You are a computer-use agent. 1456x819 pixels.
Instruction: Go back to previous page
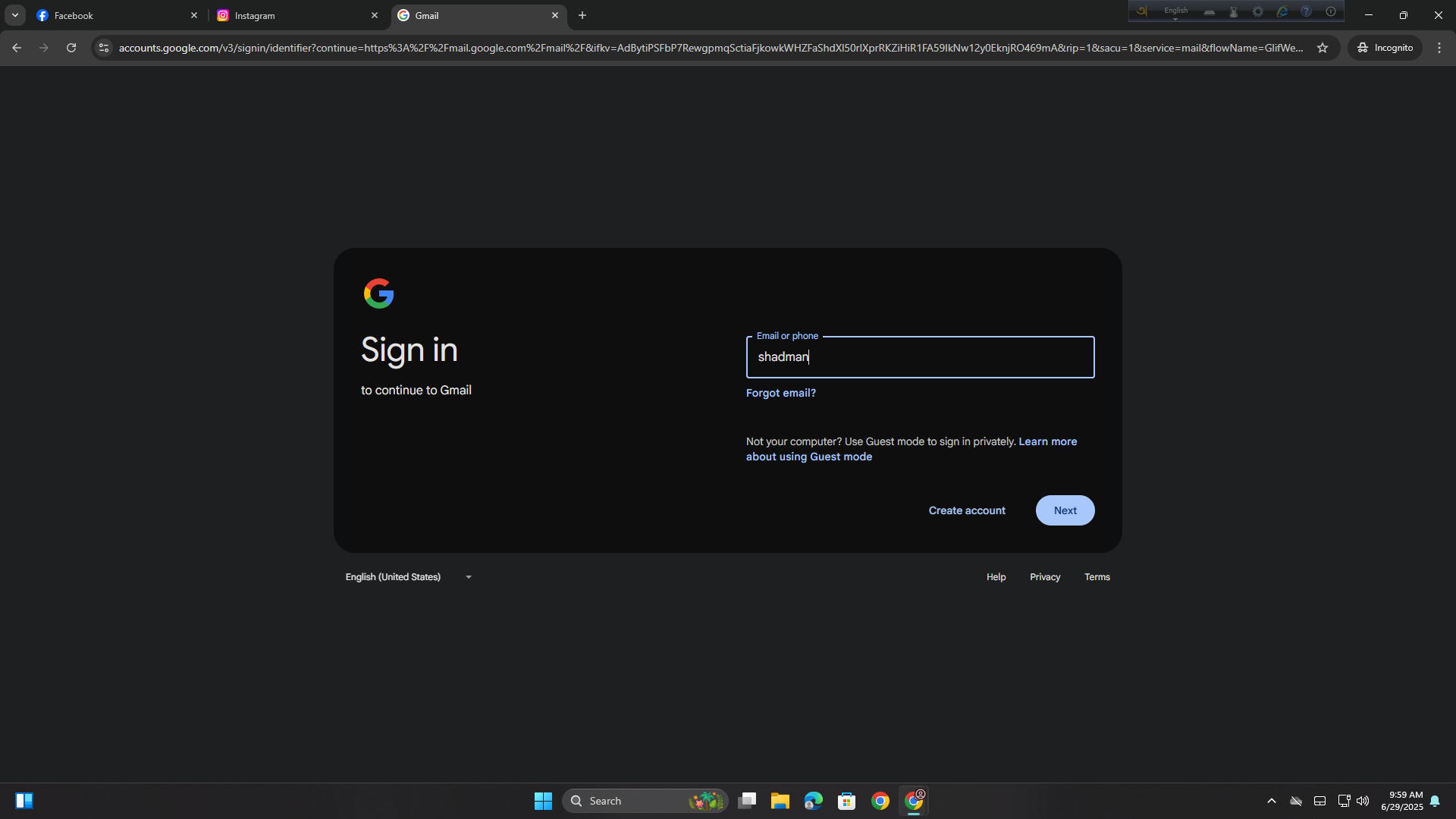pos(17,48)
